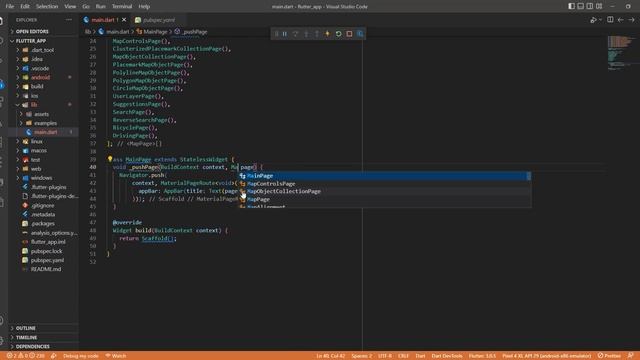Navigate forward with right arrow icon

(631, 20)
